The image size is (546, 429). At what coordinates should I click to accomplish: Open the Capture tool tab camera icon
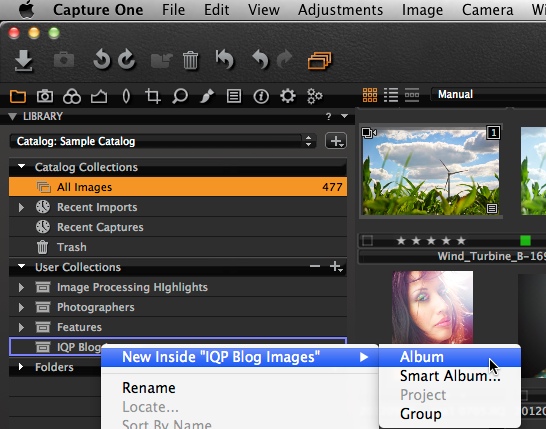click(x=45, y=96)
